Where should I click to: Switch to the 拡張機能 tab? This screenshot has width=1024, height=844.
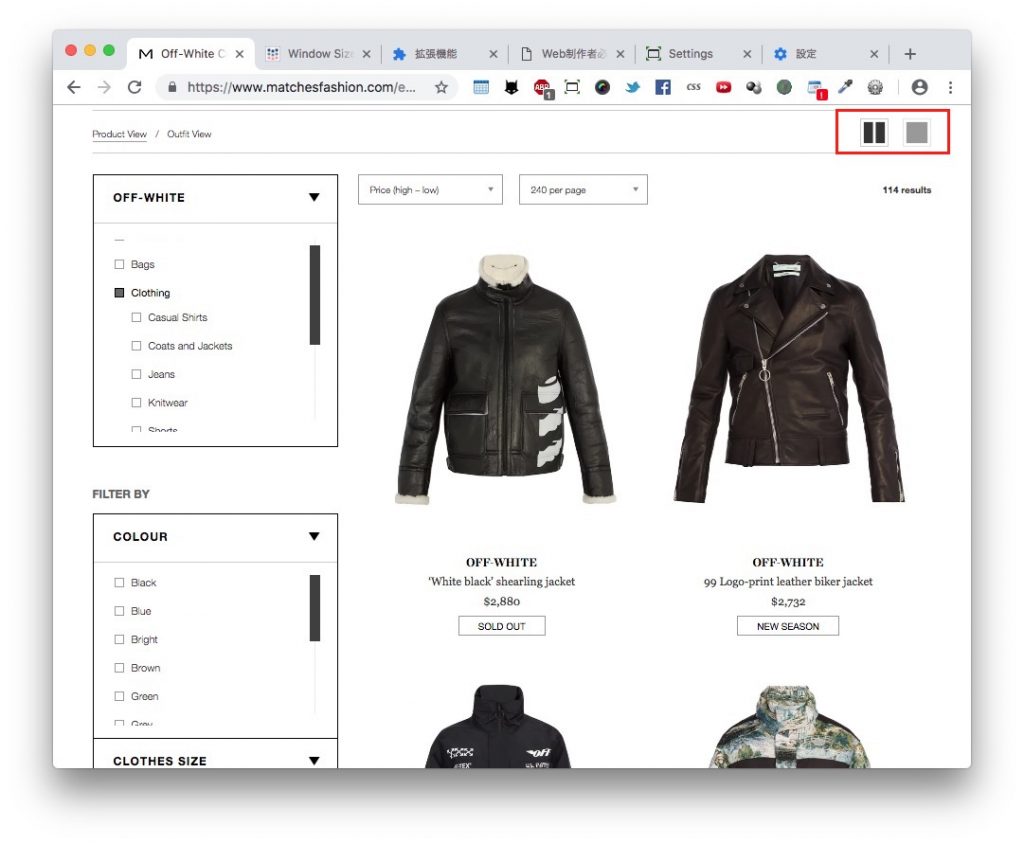click(444, 54)
